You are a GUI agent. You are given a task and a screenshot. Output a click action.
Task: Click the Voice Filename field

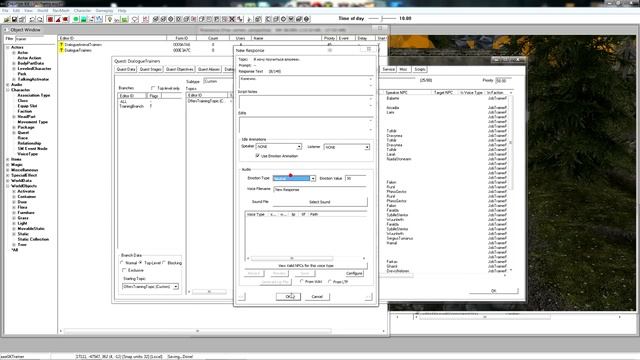tap(320, 189)
